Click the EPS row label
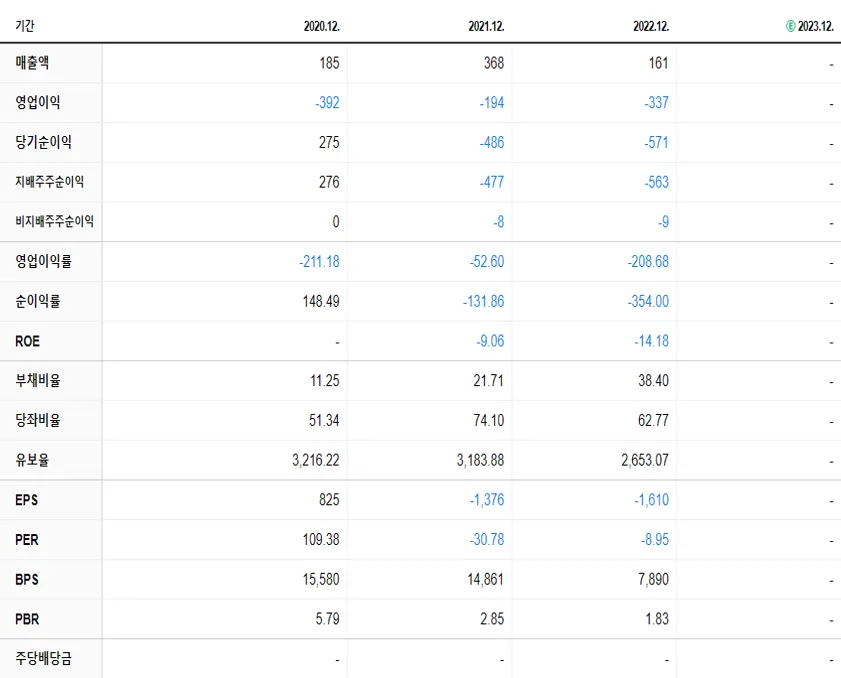This screenshot has width=841, height=678. 26,500
